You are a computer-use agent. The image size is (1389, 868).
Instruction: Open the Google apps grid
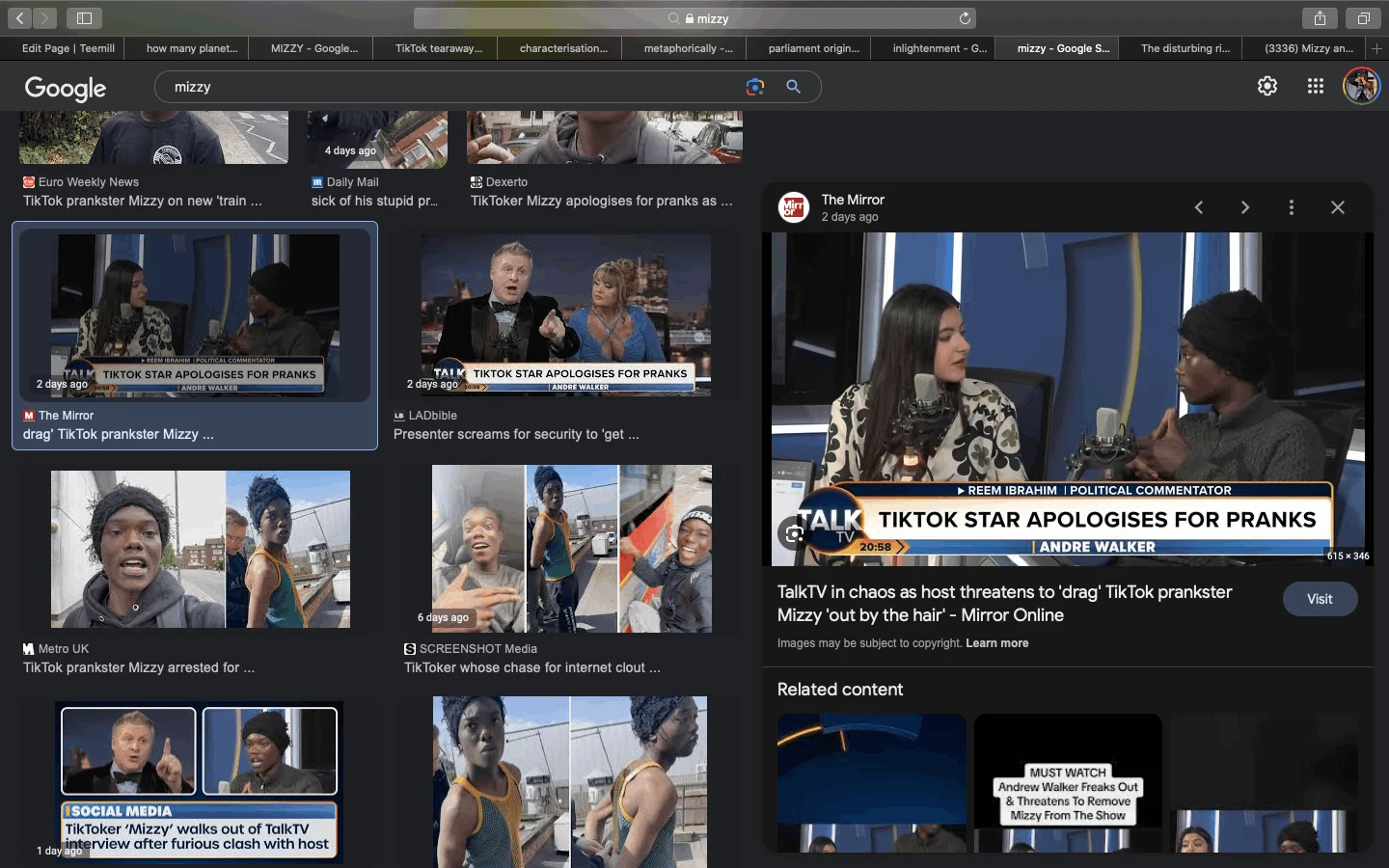pos(1315,86)
